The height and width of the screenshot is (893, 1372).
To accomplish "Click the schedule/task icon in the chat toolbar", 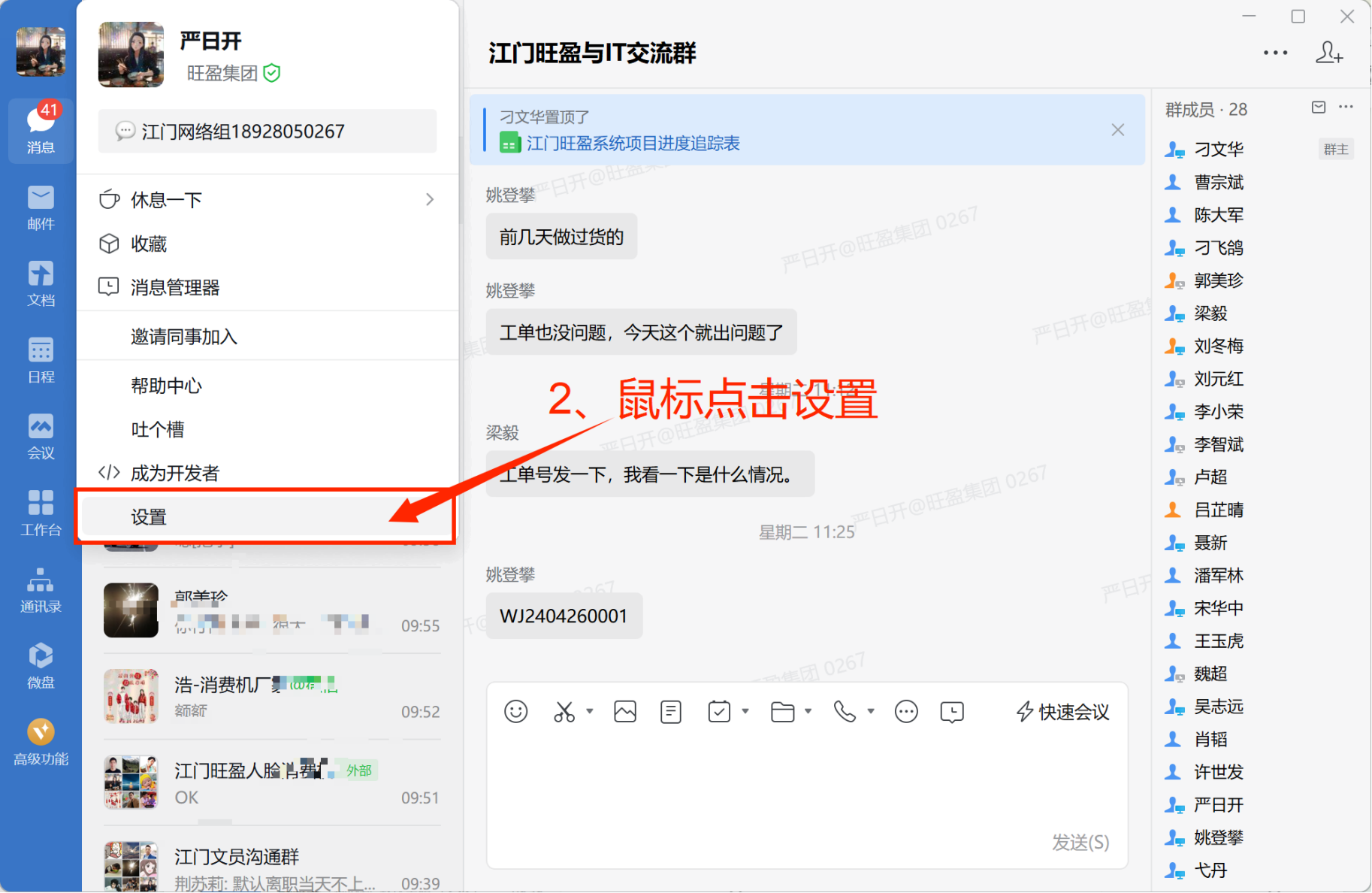I will (719, 711).
